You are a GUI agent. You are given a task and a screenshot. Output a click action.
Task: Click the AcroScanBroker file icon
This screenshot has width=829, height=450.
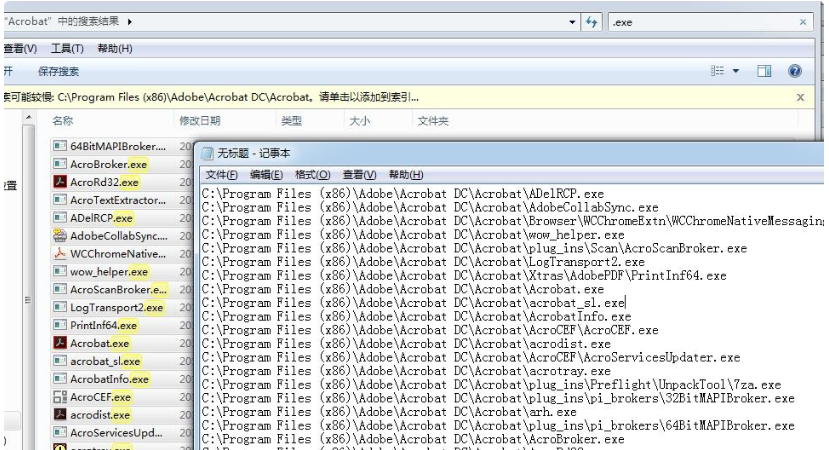coord(60,289)
